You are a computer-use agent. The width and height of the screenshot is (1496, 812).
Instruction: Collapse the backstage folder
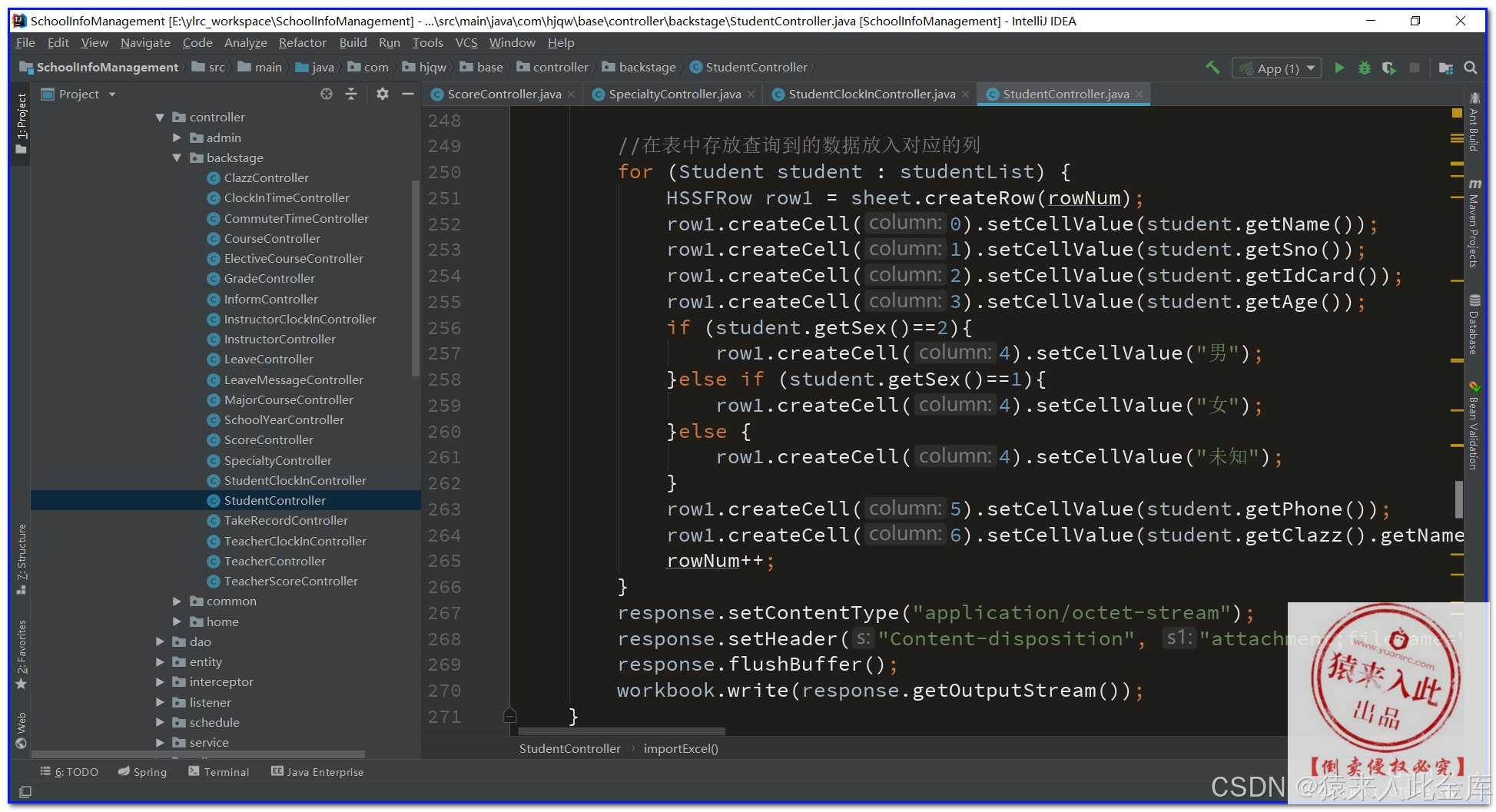(177, 157)
